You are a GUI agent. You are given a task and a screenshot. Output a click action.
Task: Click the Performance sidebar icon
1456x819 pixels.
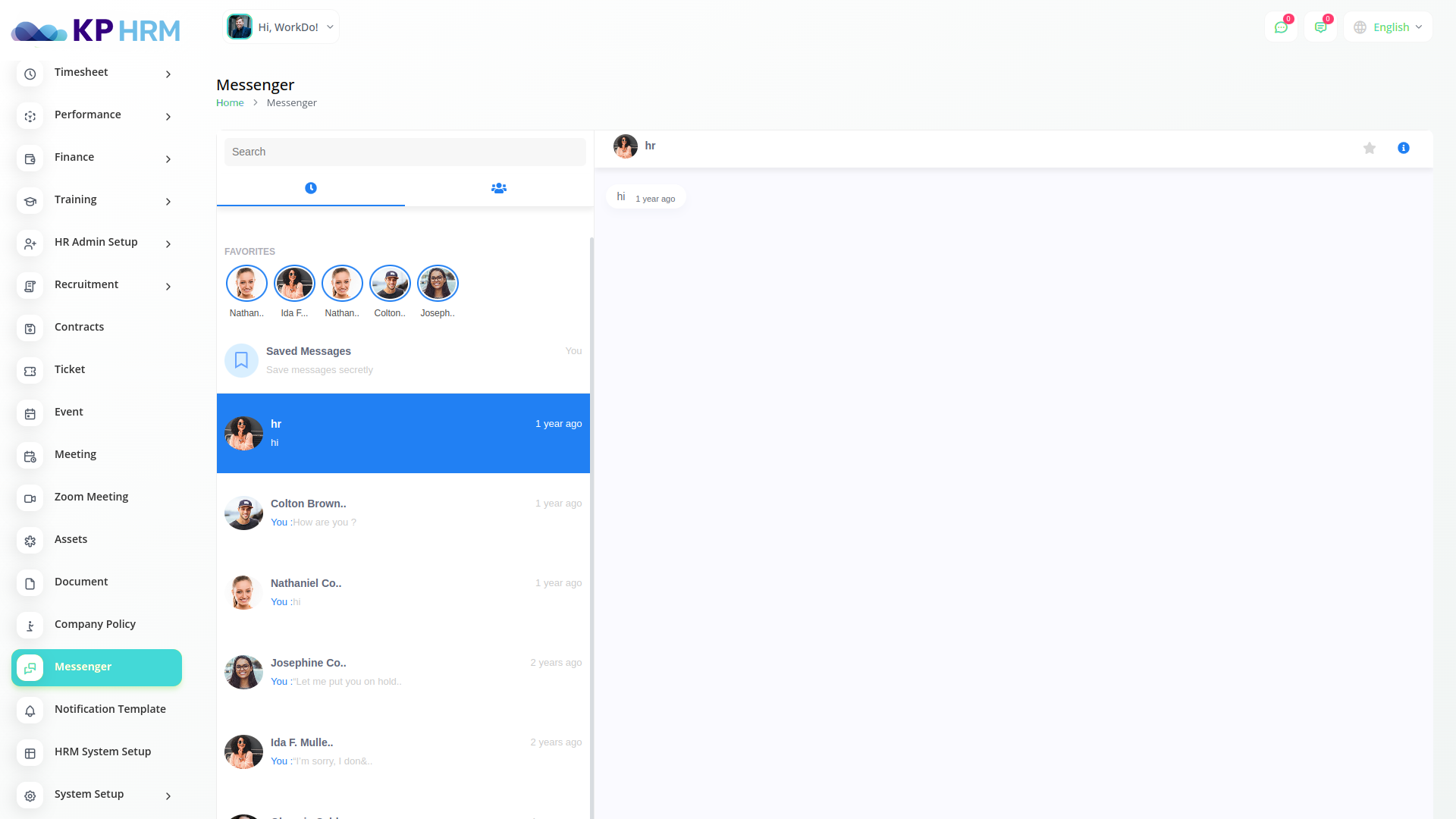[x=30, y=117]
